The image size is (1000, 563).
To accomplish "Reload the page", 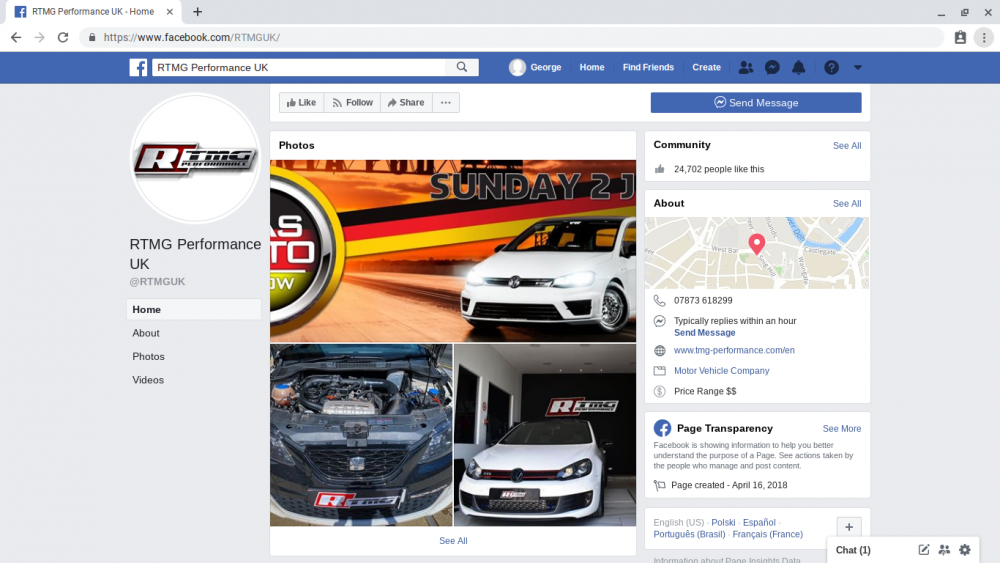I will 62,38.
